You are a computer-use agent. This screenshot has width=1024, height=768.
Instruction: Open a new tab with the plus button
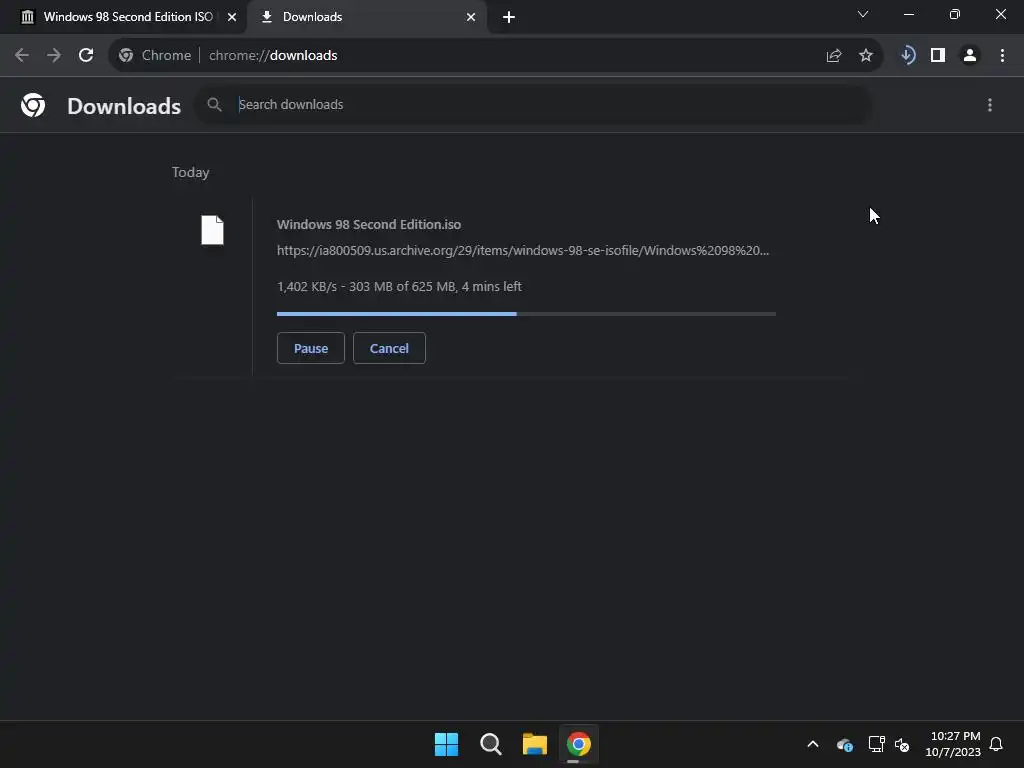tap(509, 17)
